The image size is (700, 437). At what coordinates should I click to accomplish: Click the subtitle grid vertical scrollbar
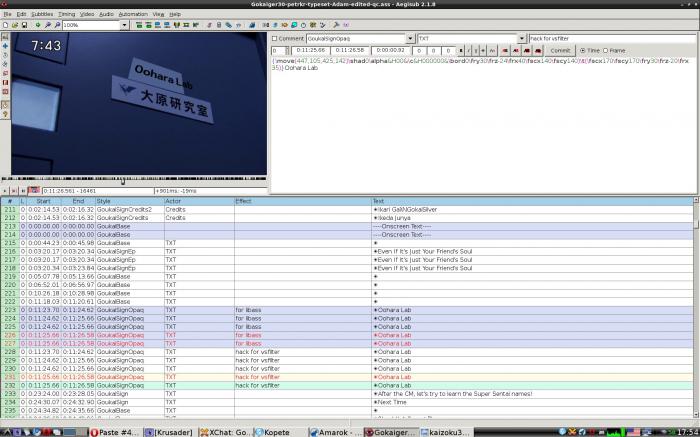tap(696, 308)
